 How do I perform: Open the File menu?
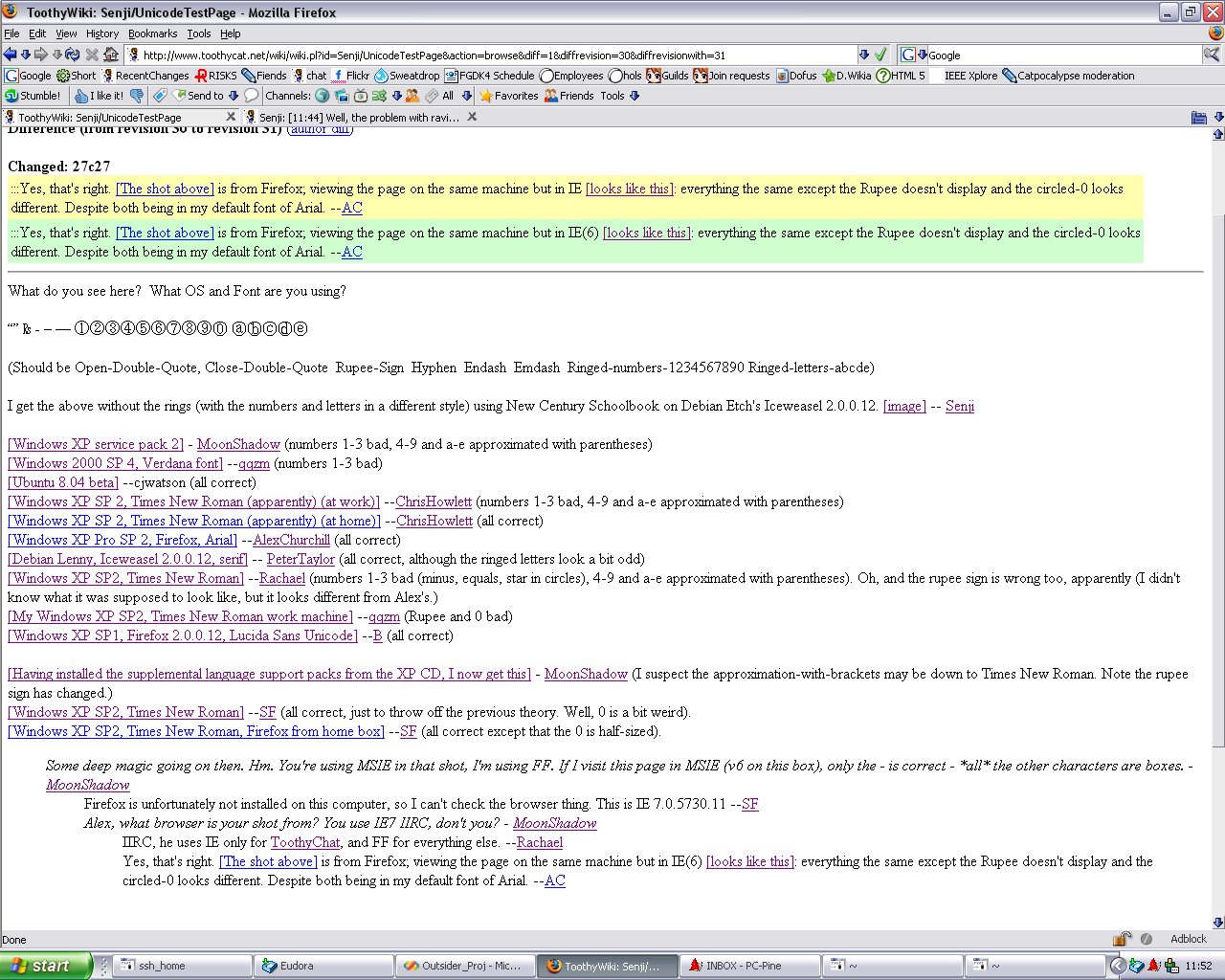pos(11,33)
